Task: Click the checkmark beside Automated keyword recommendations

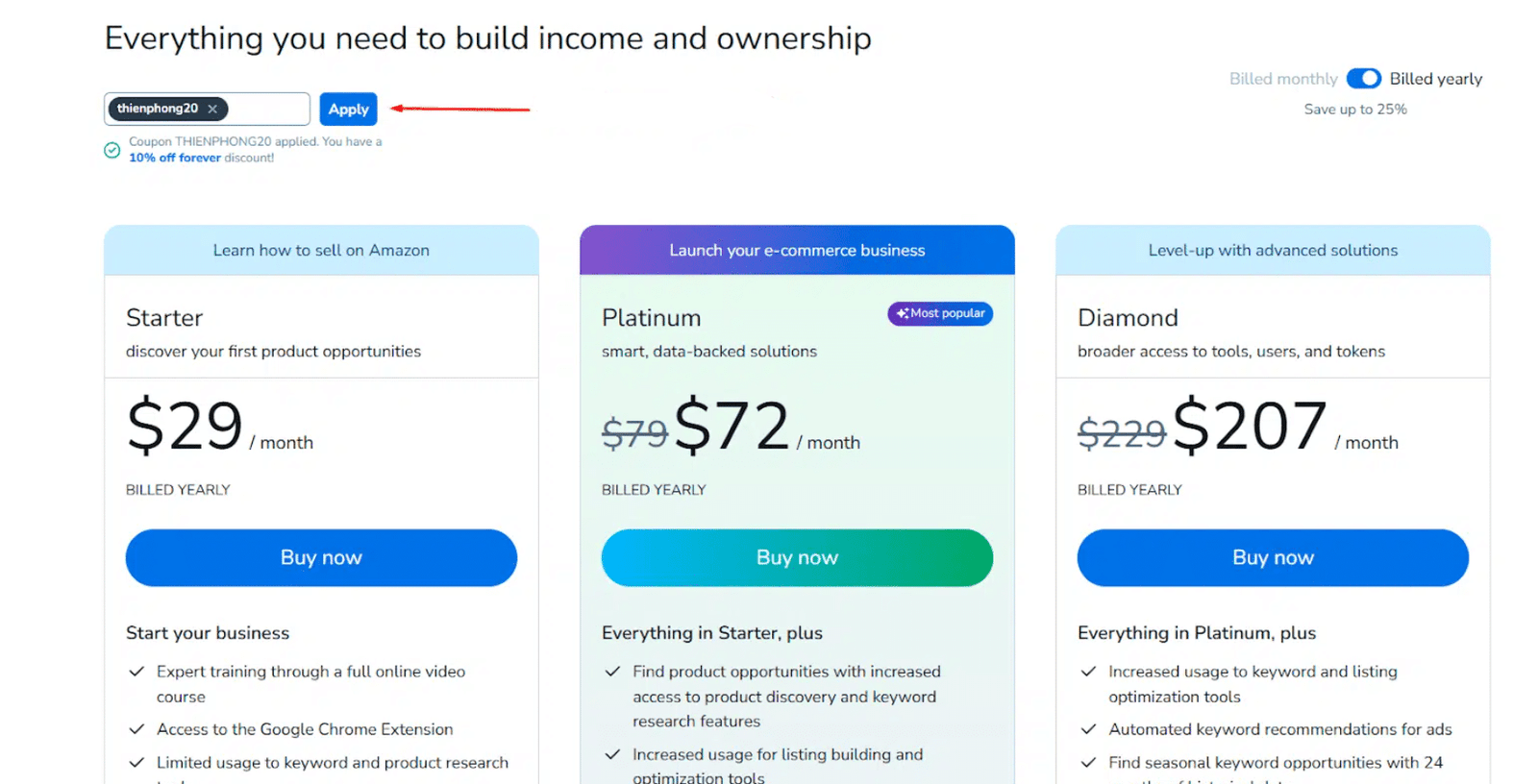Action: pos(1088,729)
